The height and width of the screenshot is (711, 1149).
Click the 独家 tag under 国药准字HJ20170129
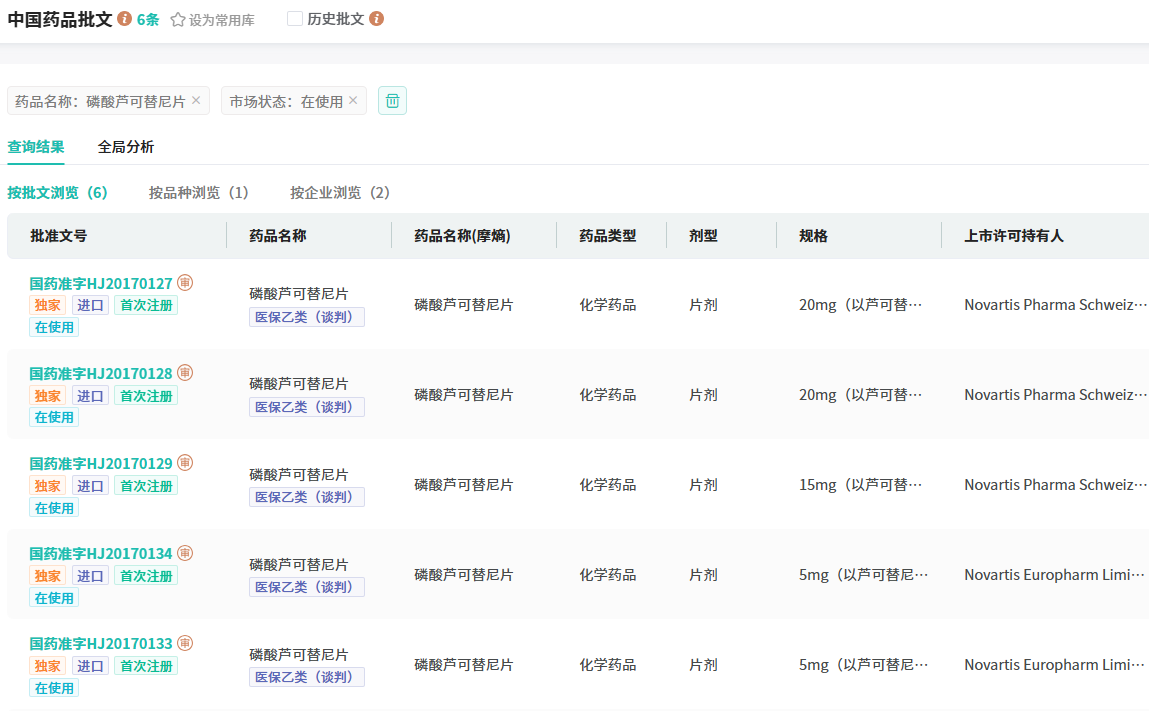click(x=48, y=486)
